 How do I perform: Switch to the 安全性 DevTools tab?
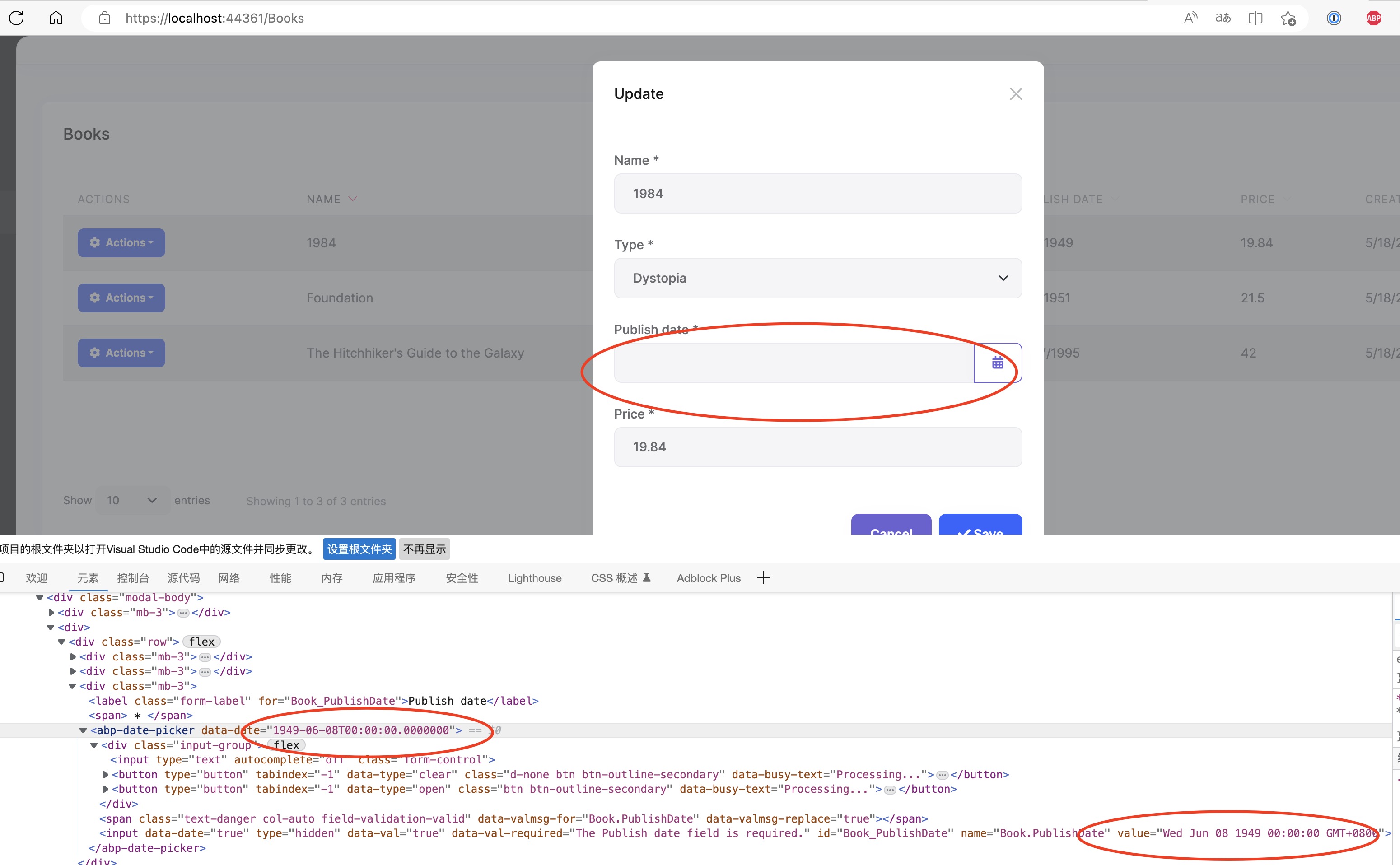click(462, 578)
